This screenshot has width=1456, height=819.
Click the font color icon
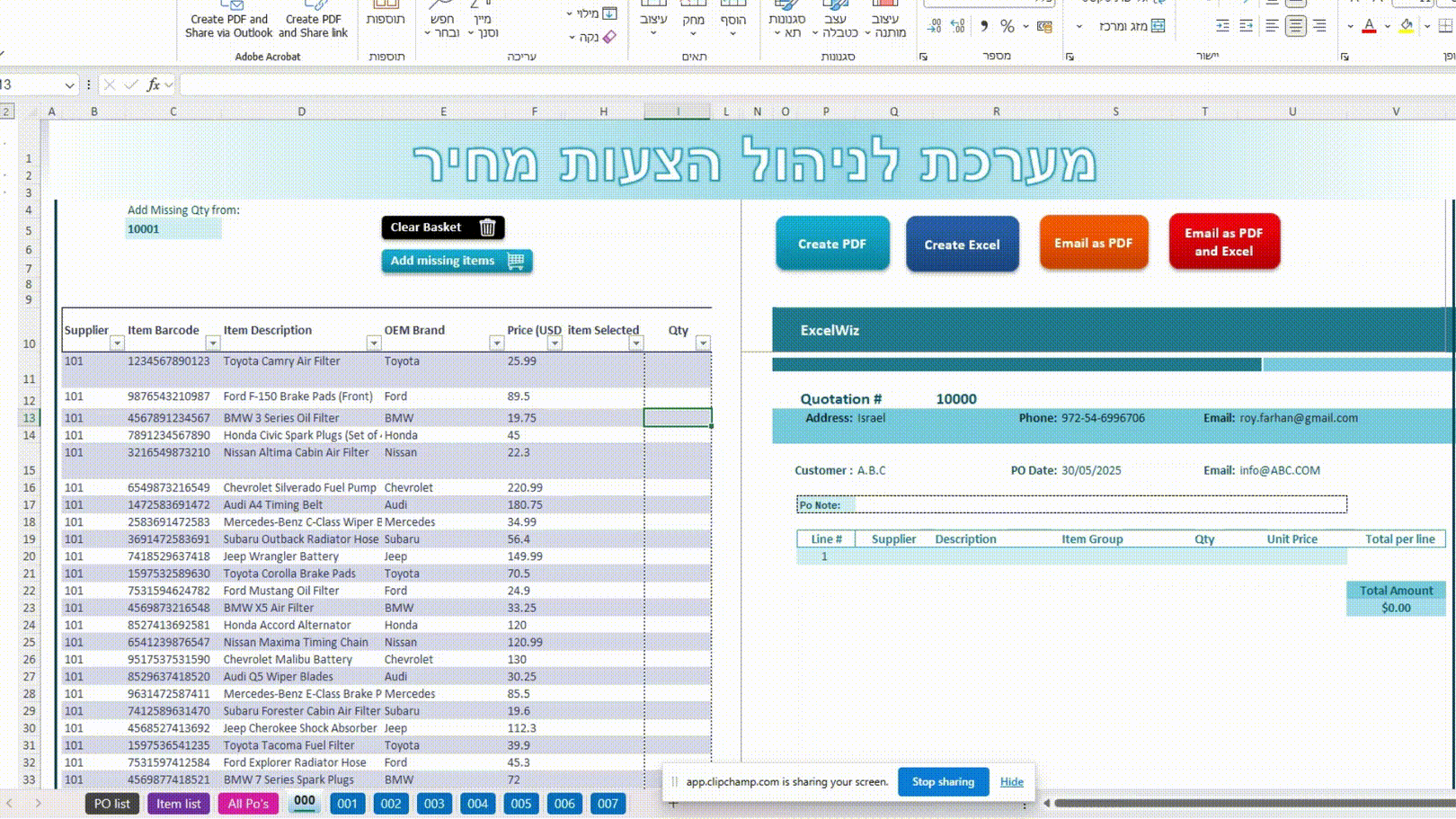click(x=1369, y=26)
